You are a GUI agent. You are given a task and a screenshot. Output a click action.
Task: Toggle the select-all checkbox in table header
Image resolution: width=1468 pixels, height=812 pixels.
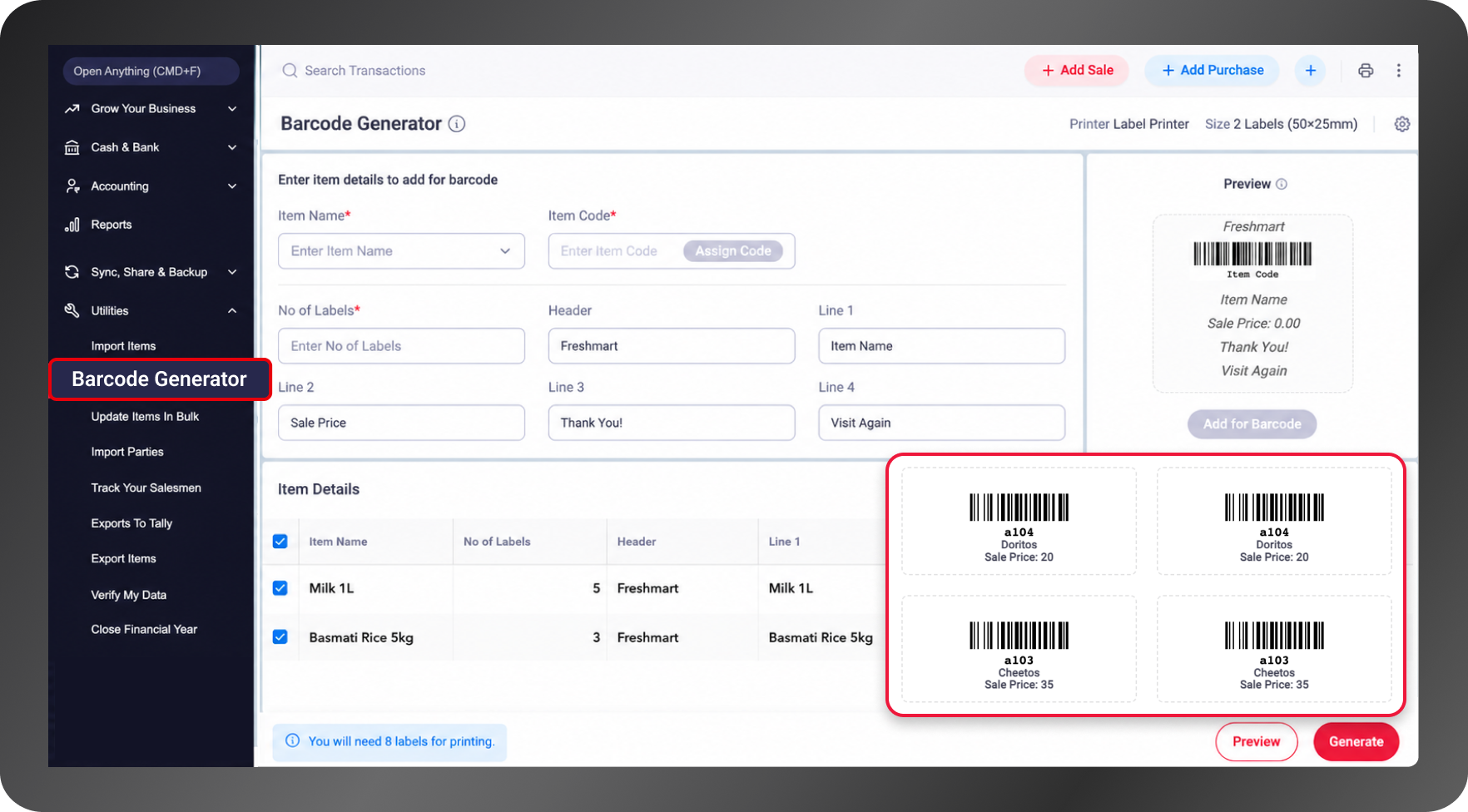(x=280, y=542)
